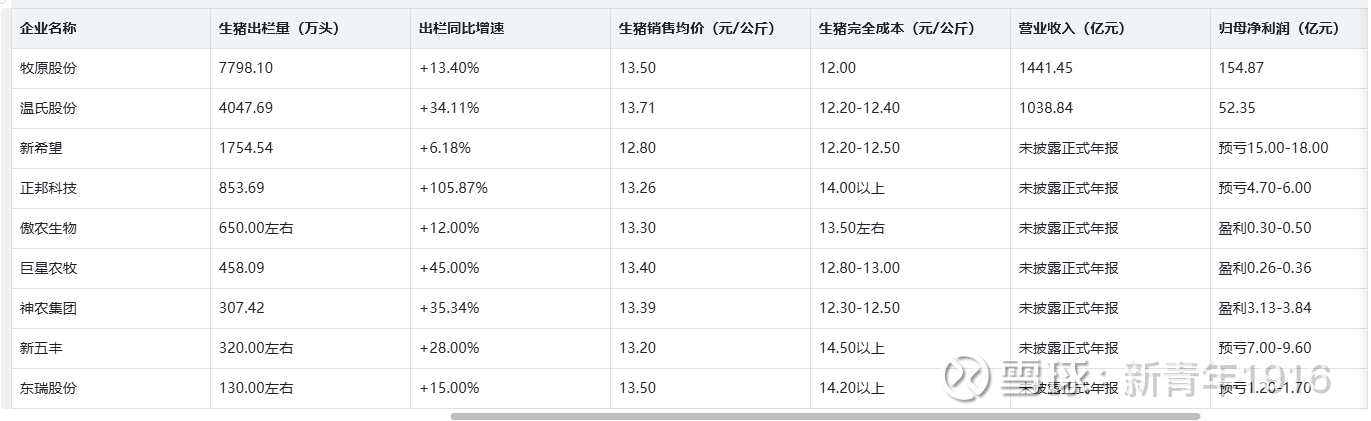Click the 出栏同比增速 column header
Screen dimensions: 1371x421
pos(461,28)
